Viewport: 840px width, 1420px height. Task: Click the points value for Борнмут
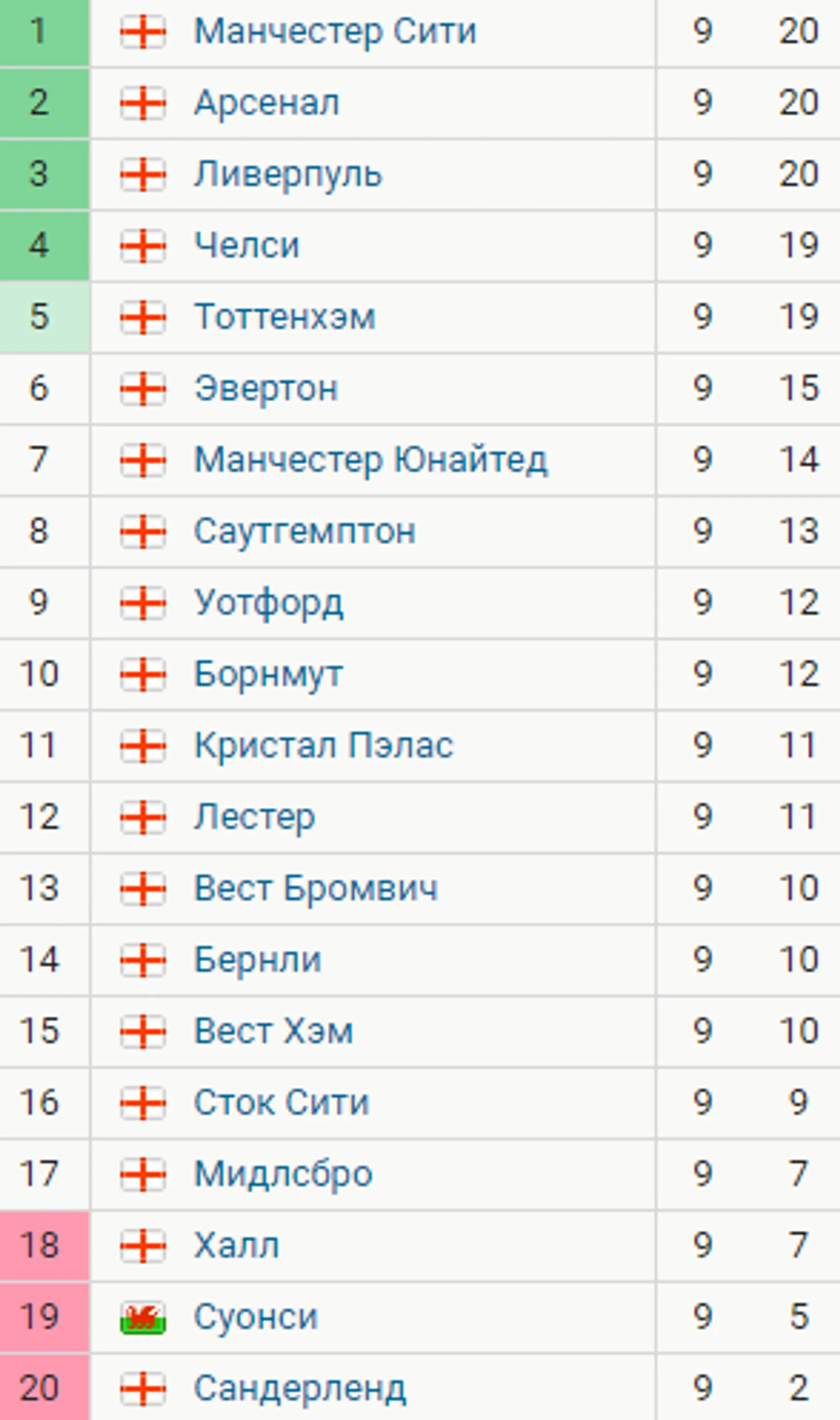799,675
